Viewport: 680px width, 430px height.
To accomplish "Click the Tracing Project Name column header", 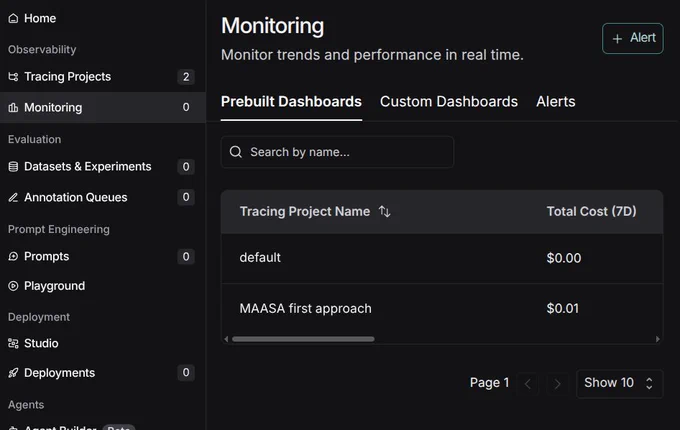I will tap(305, 212).
